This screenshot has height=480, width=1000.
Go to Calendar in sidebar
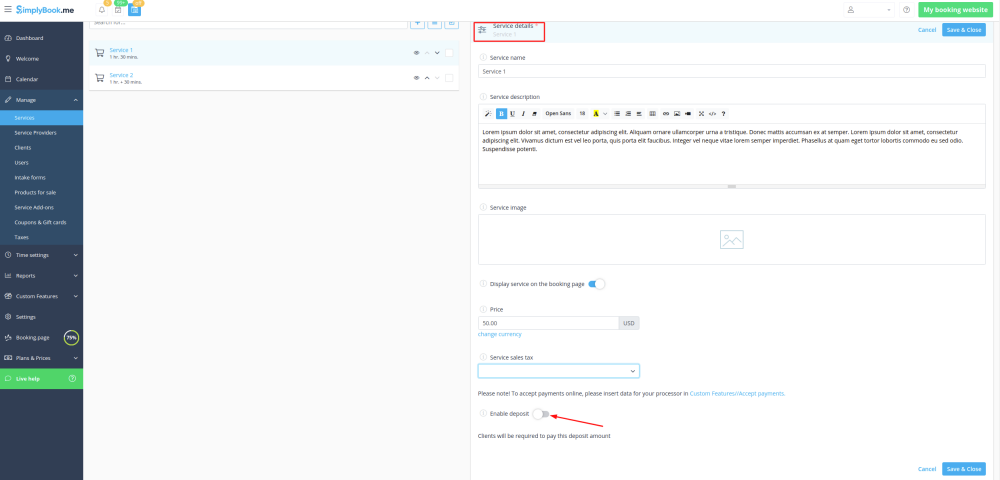pos(26,79)
